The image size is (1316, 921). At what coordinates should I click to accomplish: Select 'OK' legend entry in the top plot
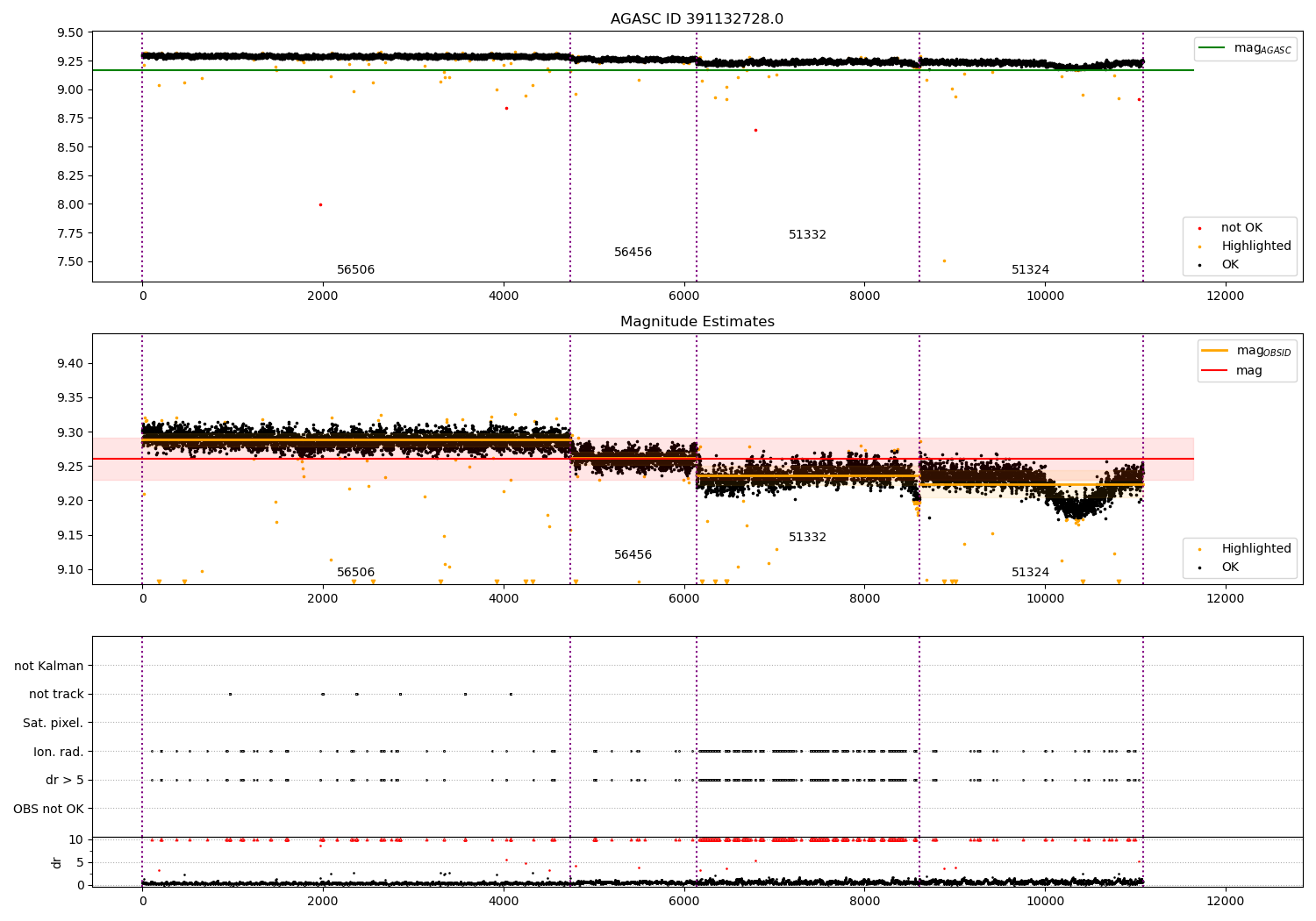[x=1230, y=265]
